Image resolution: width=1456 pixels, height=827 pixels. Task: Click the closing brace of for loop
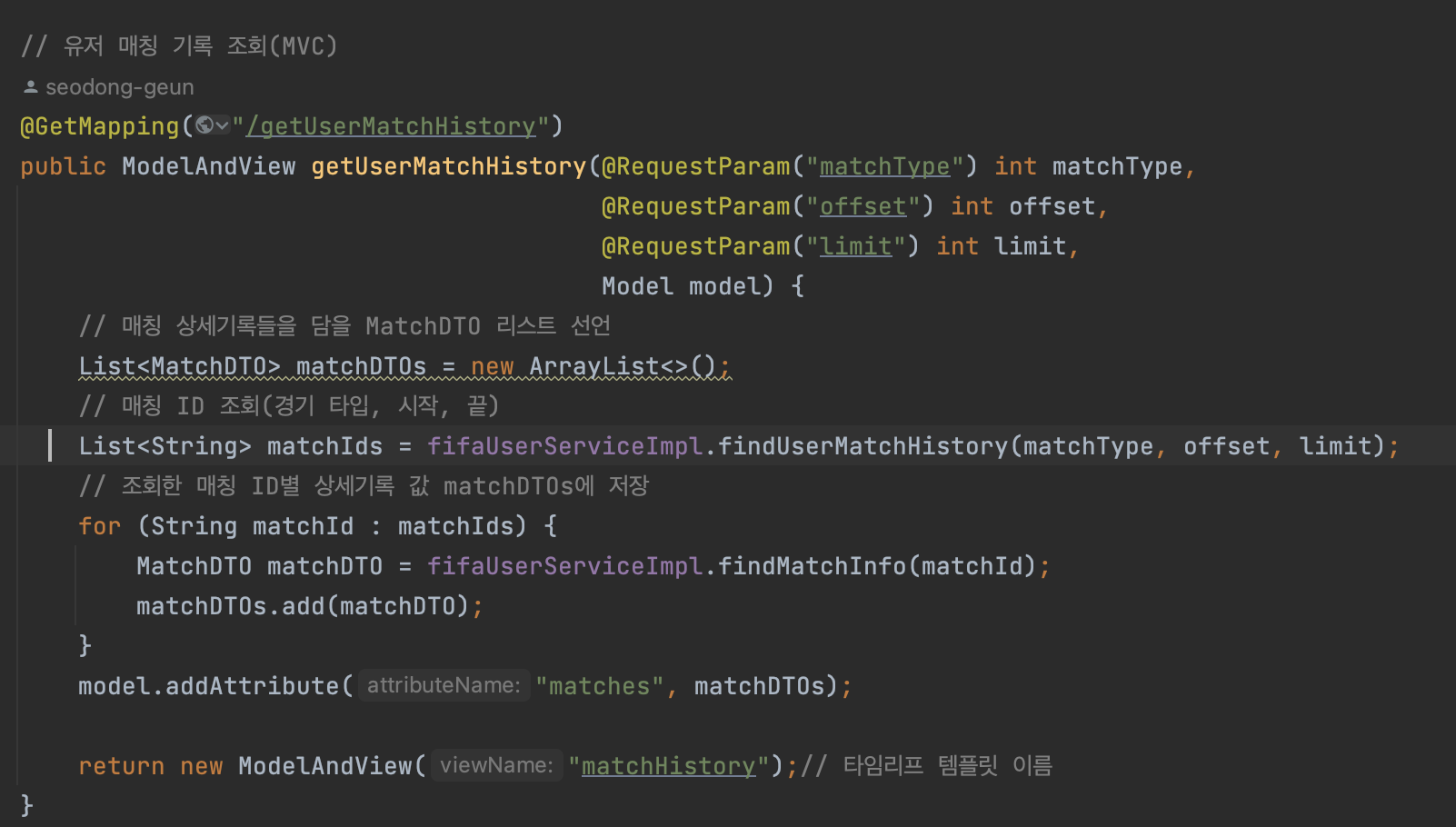pos(85,646)
